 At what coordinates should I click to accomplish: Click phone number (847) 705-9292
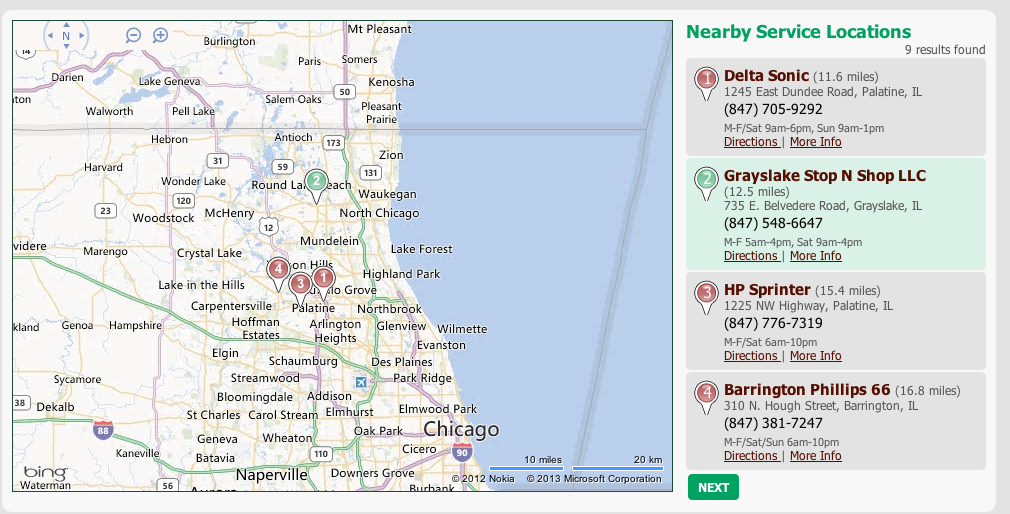coord(773,109)
